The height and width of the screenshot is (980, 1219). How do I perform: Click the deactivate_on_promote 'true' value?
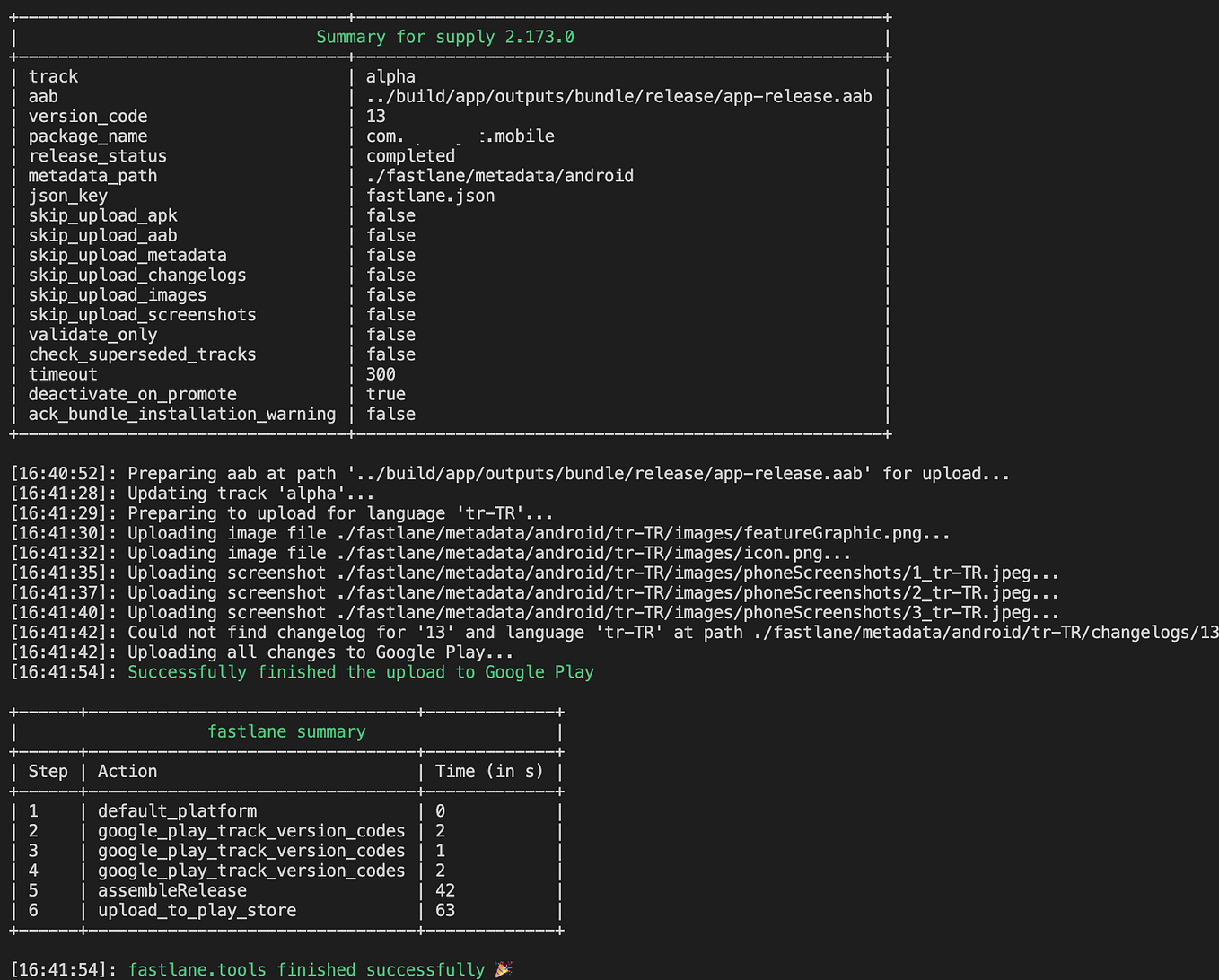pyautogui.click(x=386, y=394)
